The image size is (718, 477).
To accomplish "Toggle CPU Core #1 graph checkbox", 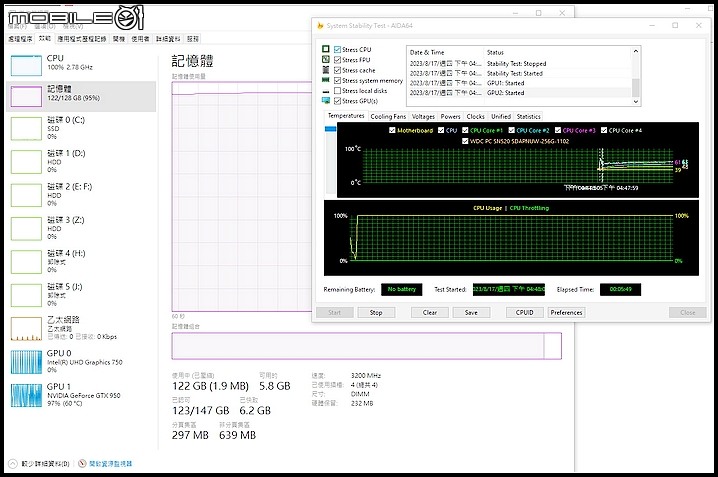I will tap(465, 130).
